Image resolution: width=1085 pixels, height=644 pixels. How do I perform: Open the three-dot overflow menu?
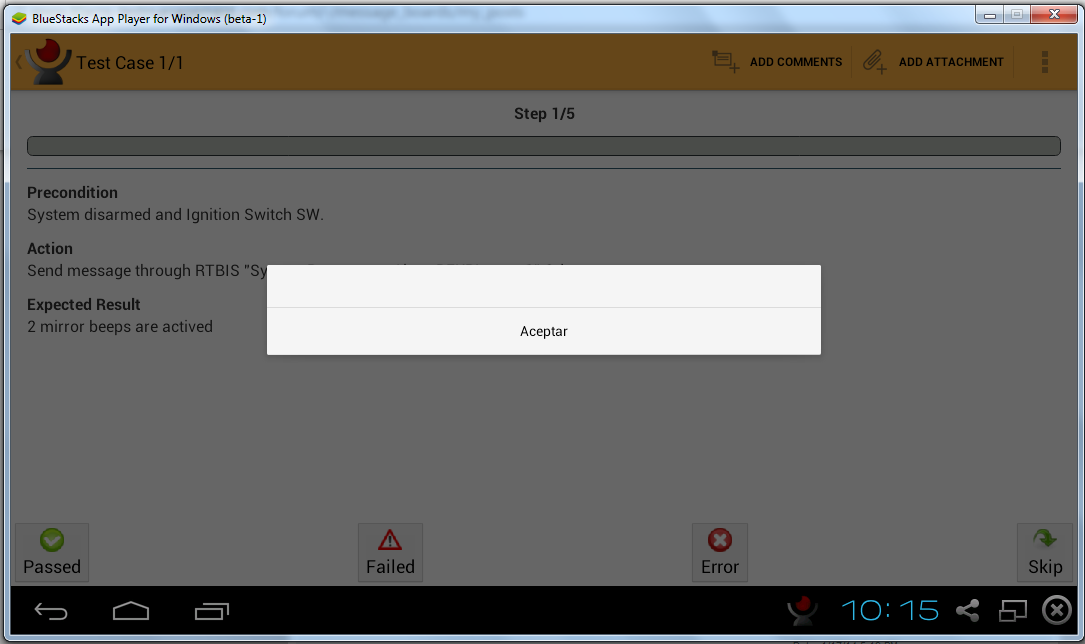[1044, 62]
